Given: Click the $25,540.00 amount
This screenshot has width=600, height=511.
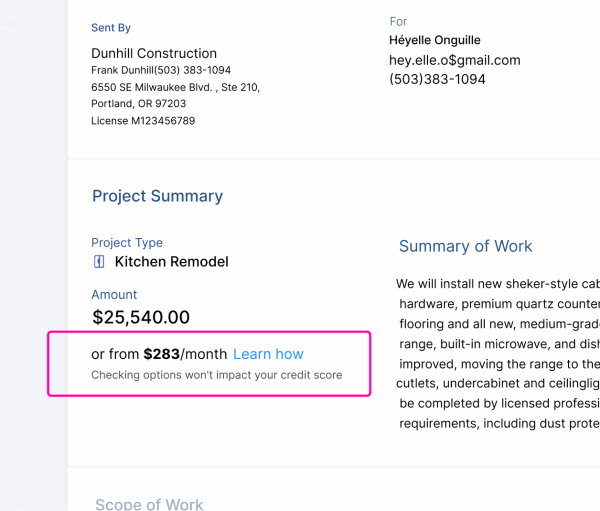Looking at the screenshot, I should point(140,317).
